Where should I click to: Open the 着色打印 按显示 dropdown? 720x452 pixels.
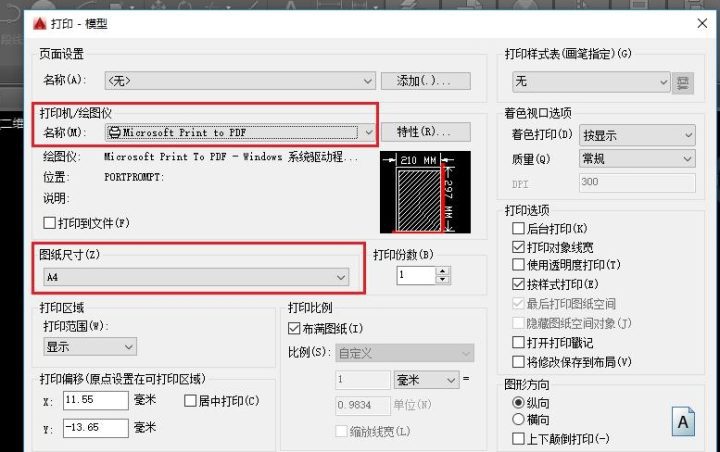[687, 135]
